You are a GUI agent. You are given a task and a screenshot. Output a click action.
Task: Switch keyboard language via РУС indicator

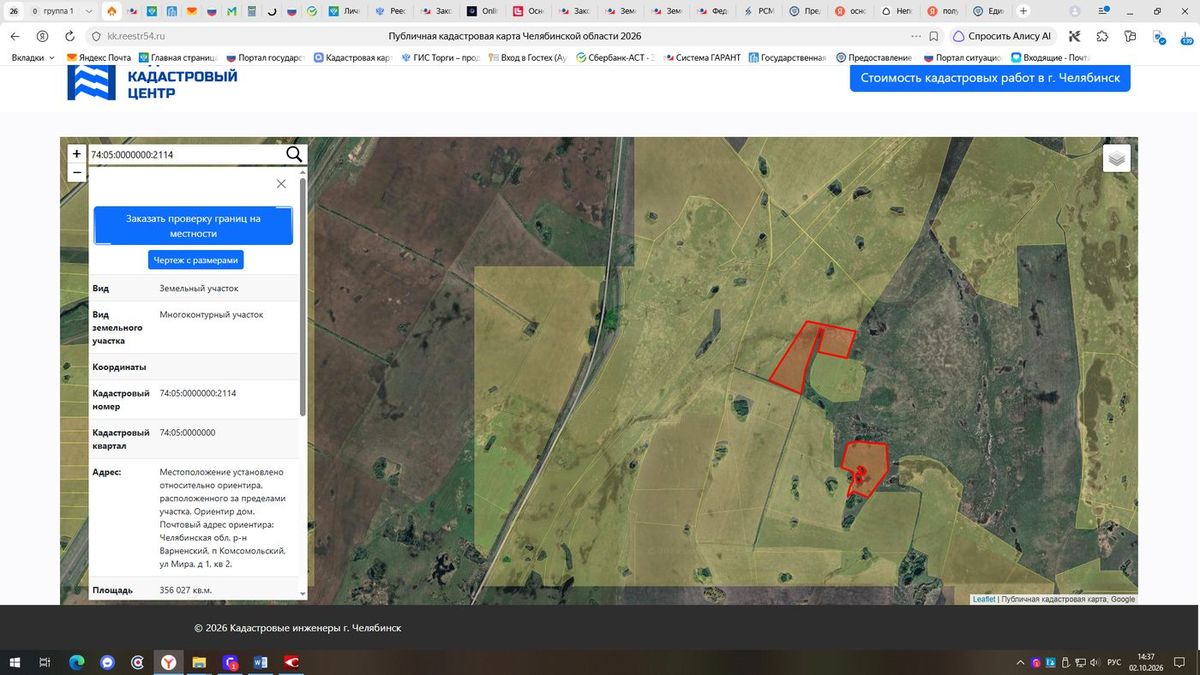tap(1114, 663)
